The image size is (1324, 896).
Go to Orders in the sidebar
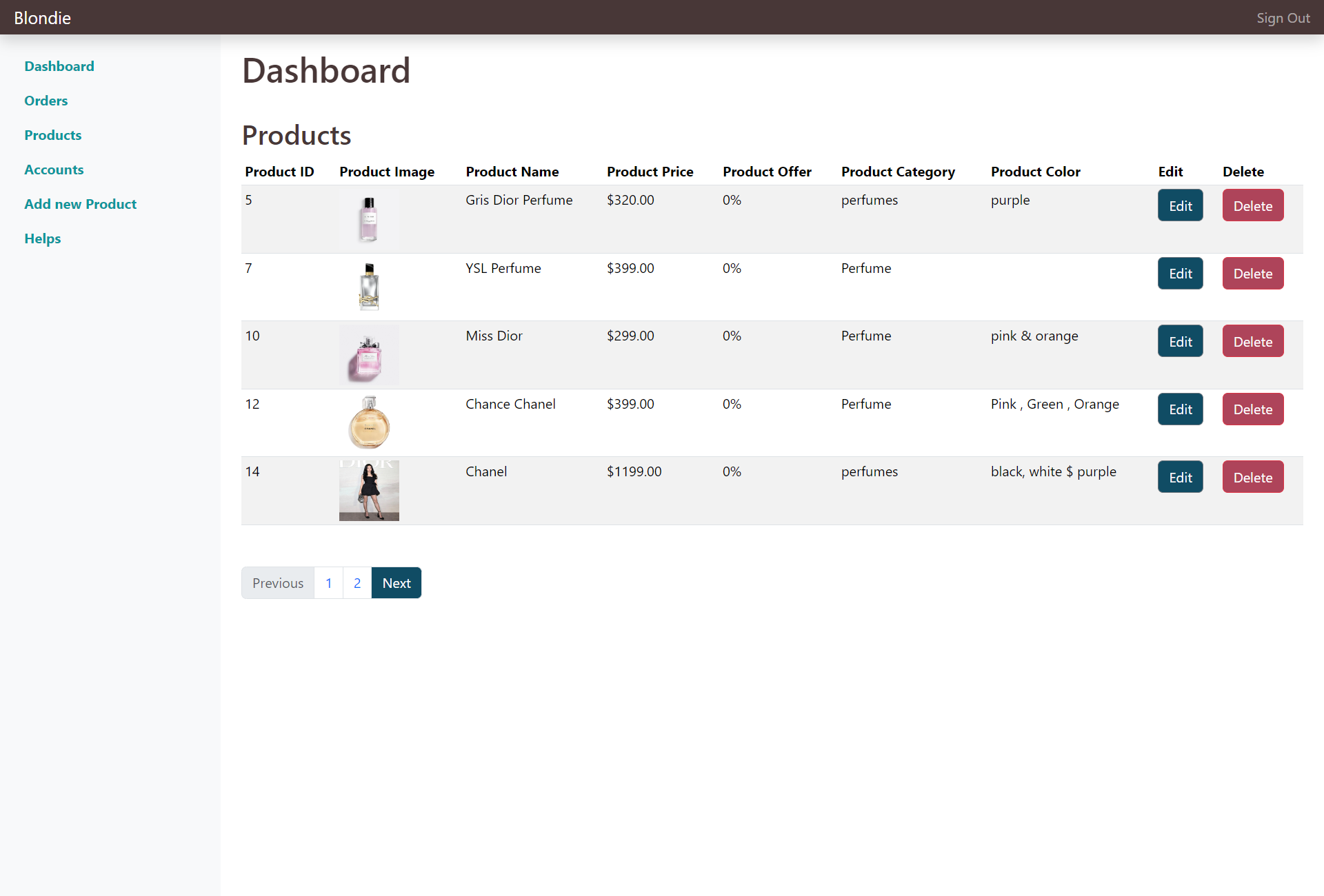click(x=46, y=101)
